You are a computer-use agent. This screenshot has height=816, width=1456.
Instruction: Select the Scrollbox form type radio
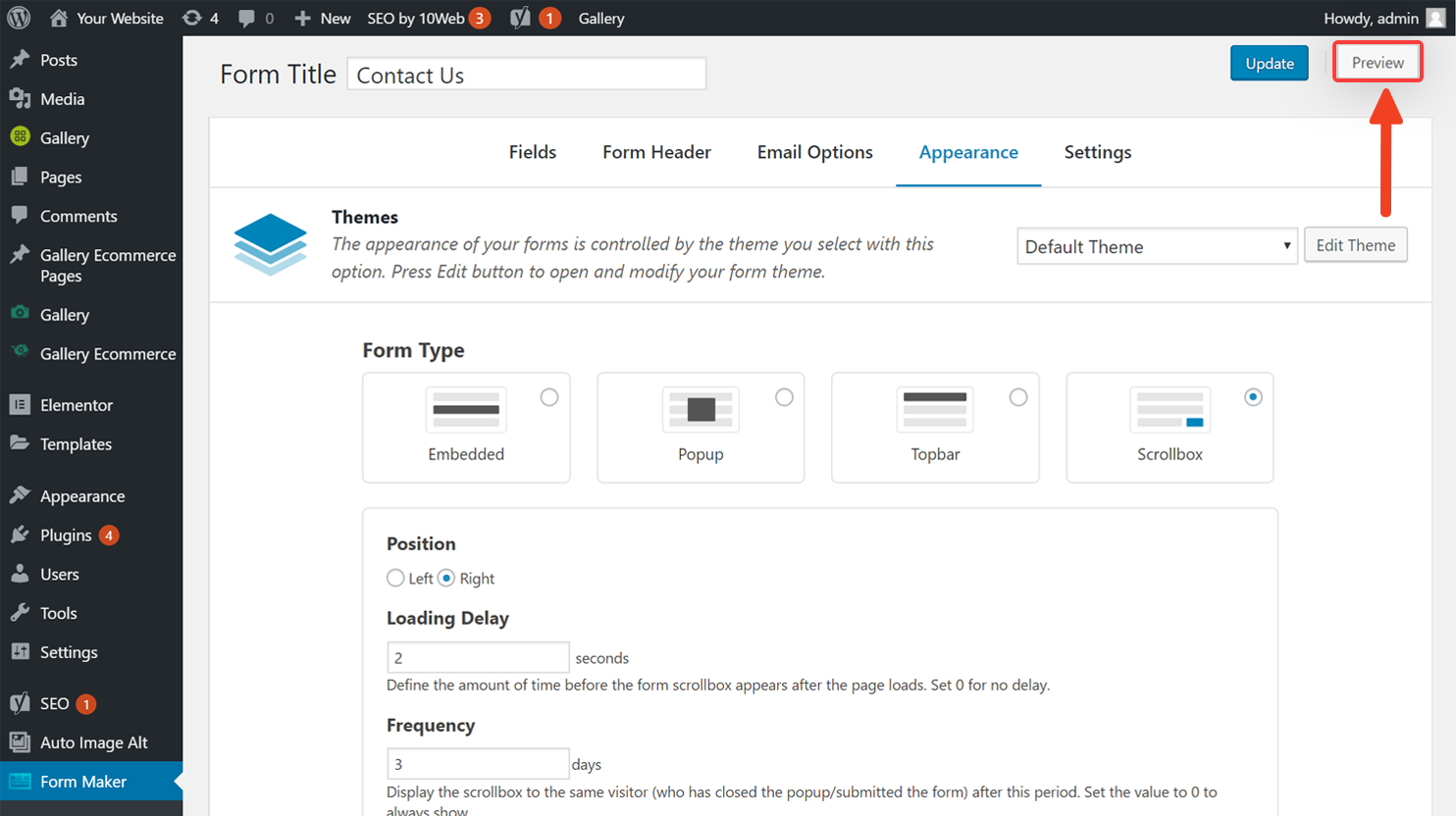(1253, 397)
